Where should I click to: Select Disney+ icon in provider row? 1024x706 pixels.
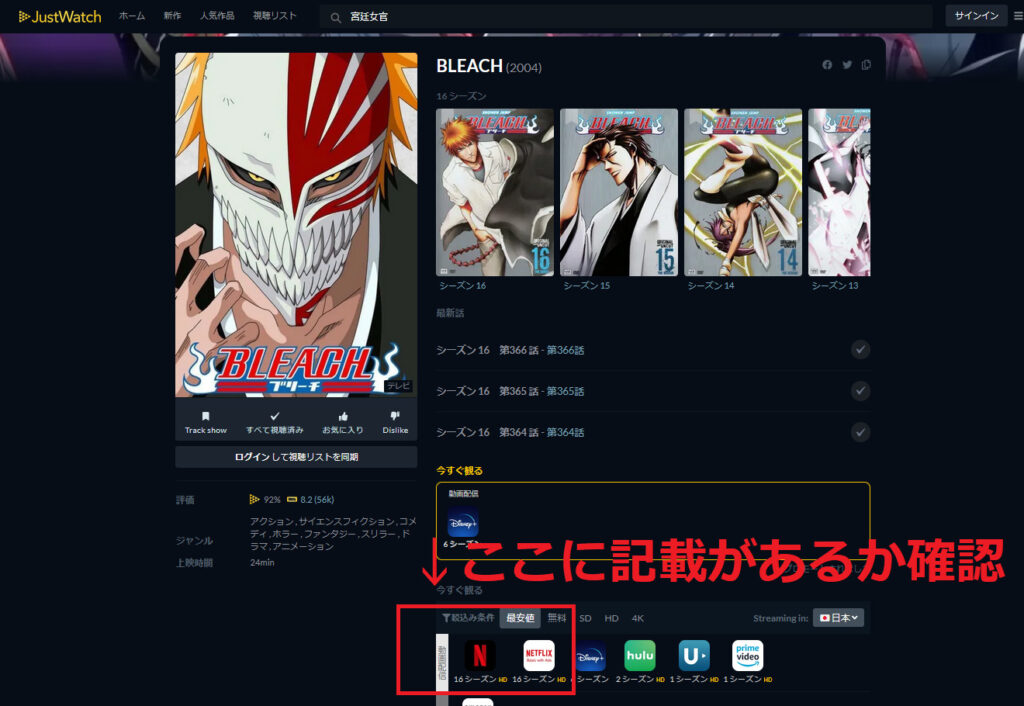[x=591, y=656]
